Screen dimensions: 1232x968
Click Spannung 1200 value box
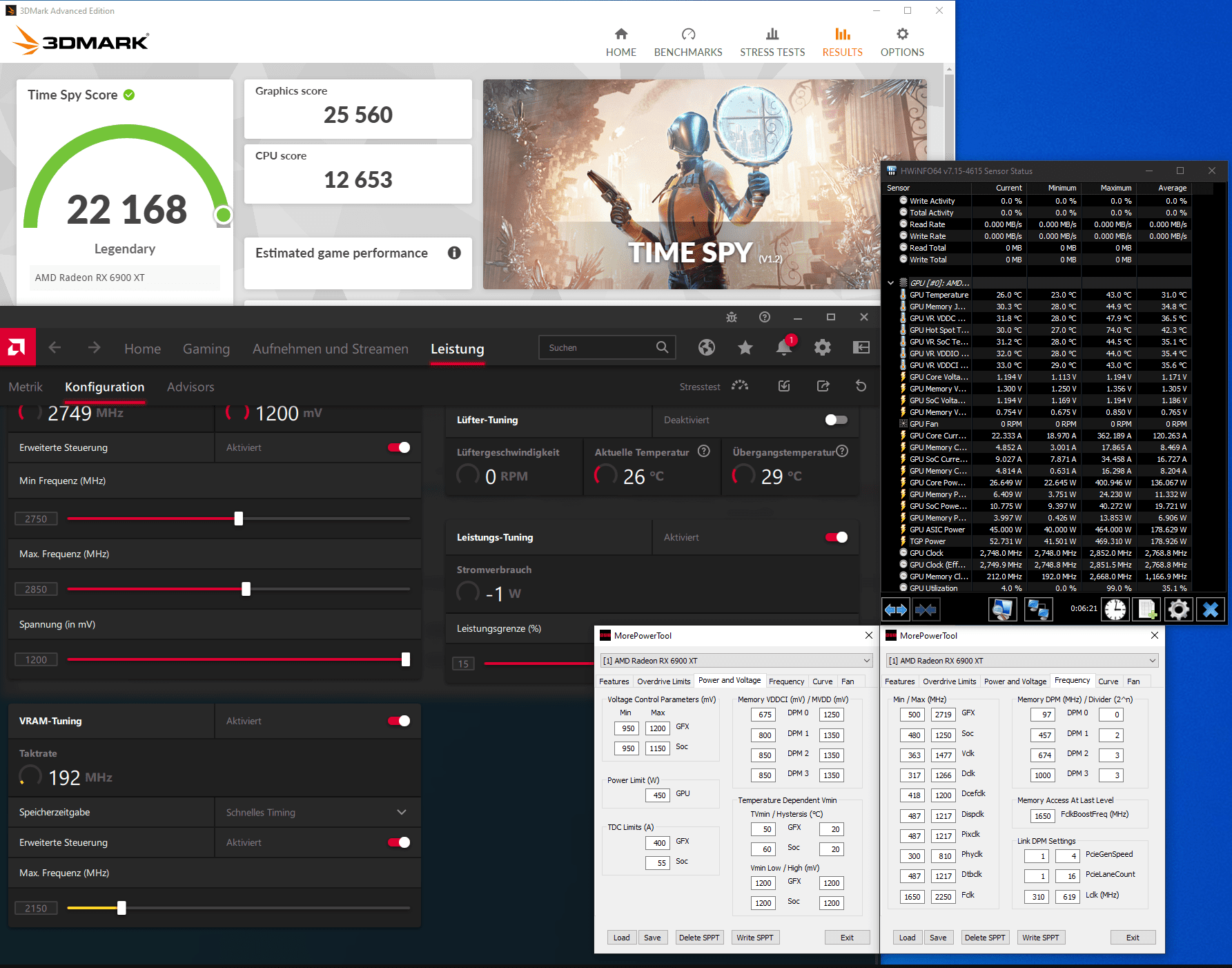[x=36, y=659]
